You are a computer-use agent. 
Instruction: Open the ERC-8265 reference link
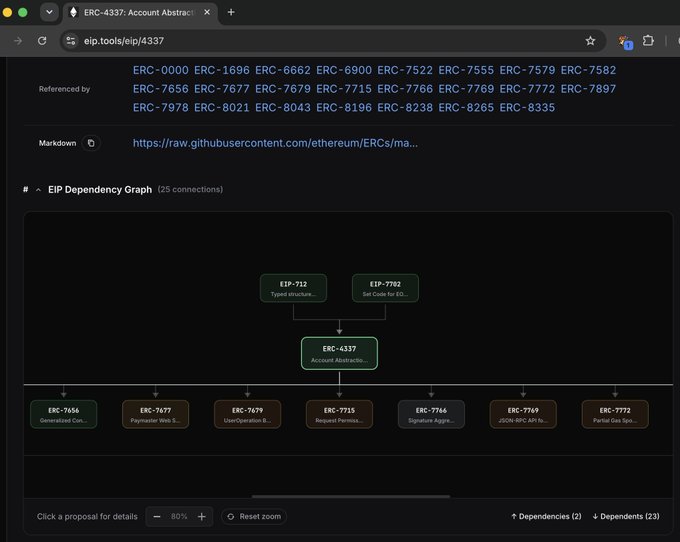point(466,108)
